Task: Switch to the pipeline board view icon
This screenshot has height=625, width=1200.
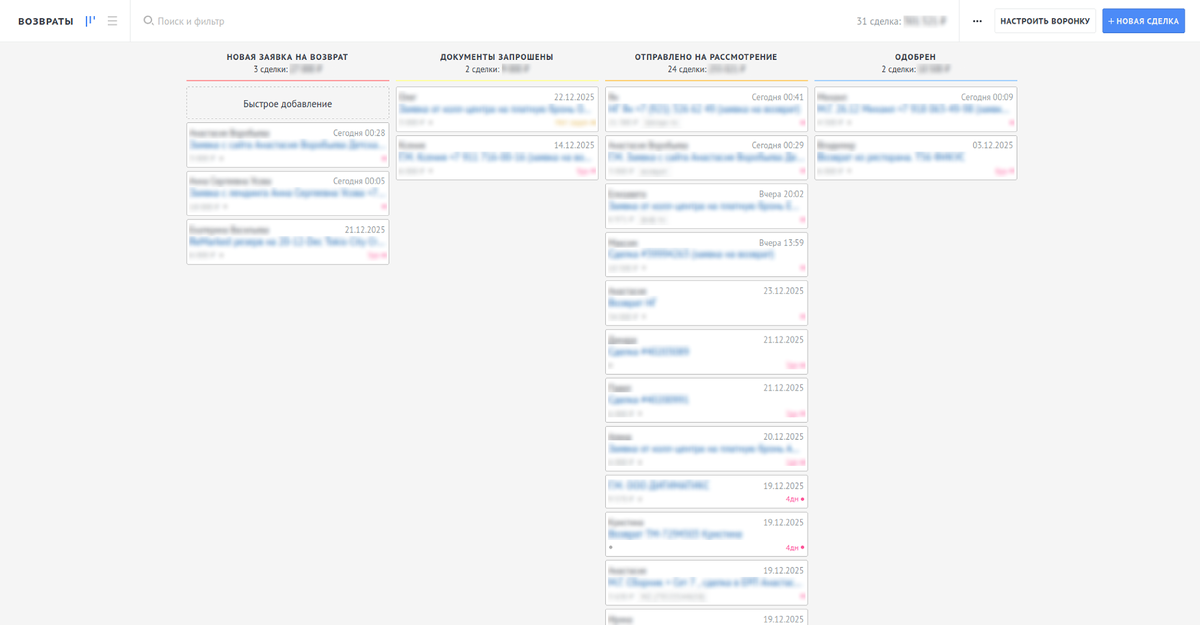Action: click(x=90, y=20)
